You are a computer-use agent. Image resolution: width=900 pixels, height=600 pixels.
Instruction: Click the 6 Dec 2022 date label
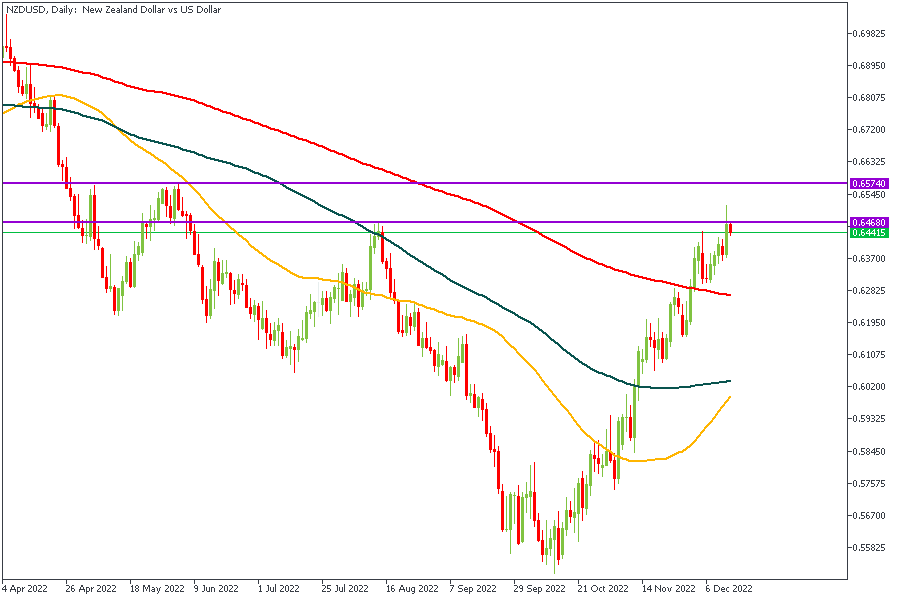(x=729, y=589)
